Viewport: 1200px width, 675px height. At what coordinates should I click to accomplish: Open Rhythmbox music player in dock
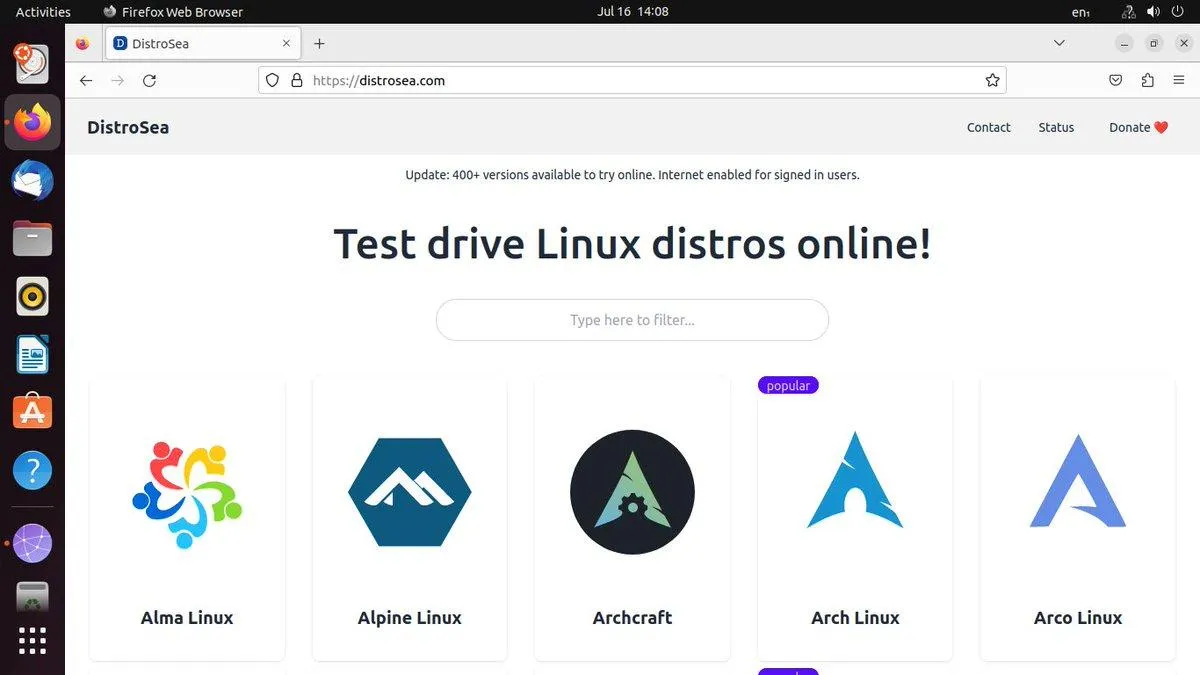click(x=32, y=296)
